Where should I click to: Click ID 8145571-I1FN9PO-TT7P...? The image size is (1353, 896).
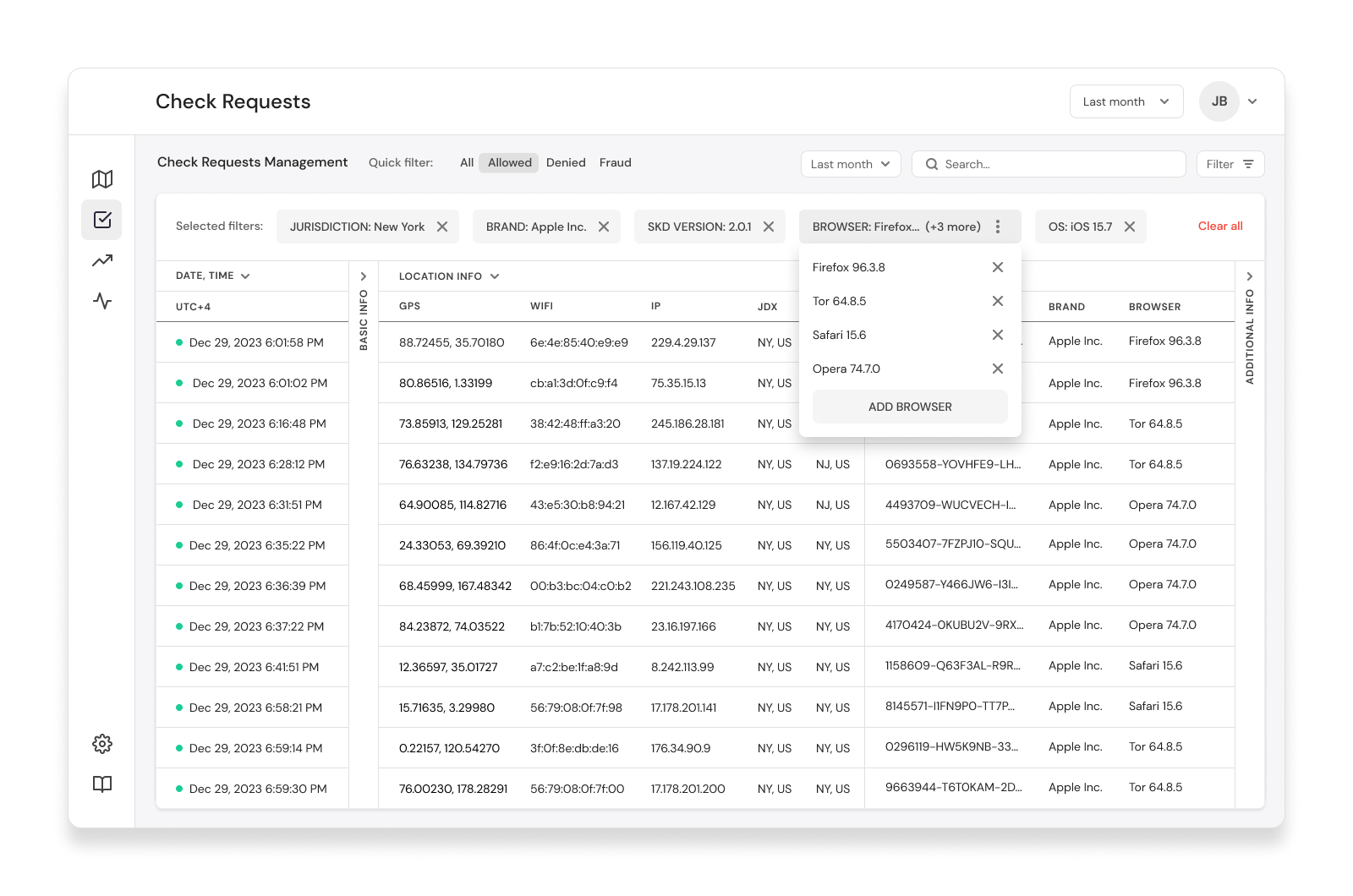[x=950, y=706]
